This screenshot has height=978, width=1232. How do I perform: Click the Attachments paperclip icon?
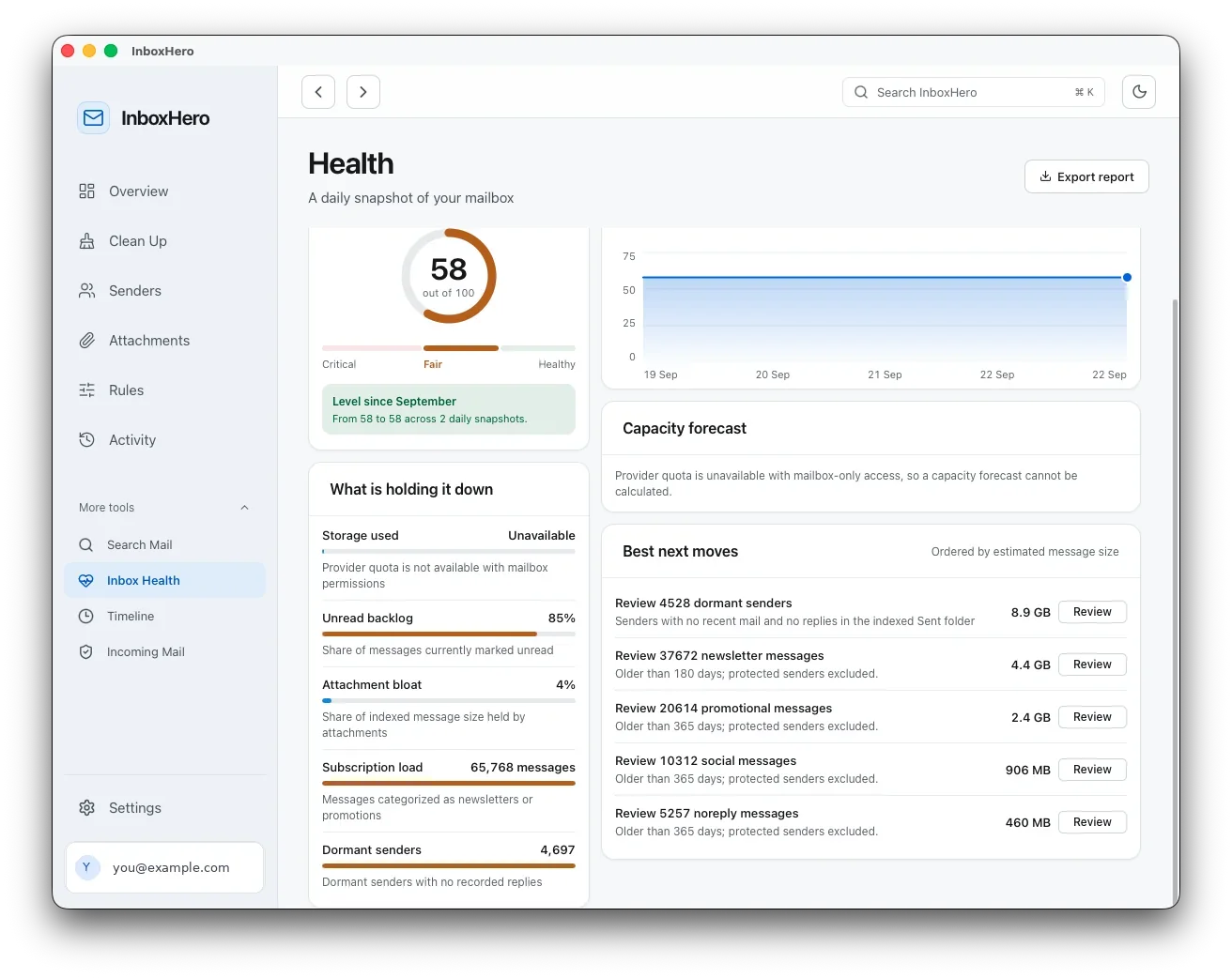point(87,341)
